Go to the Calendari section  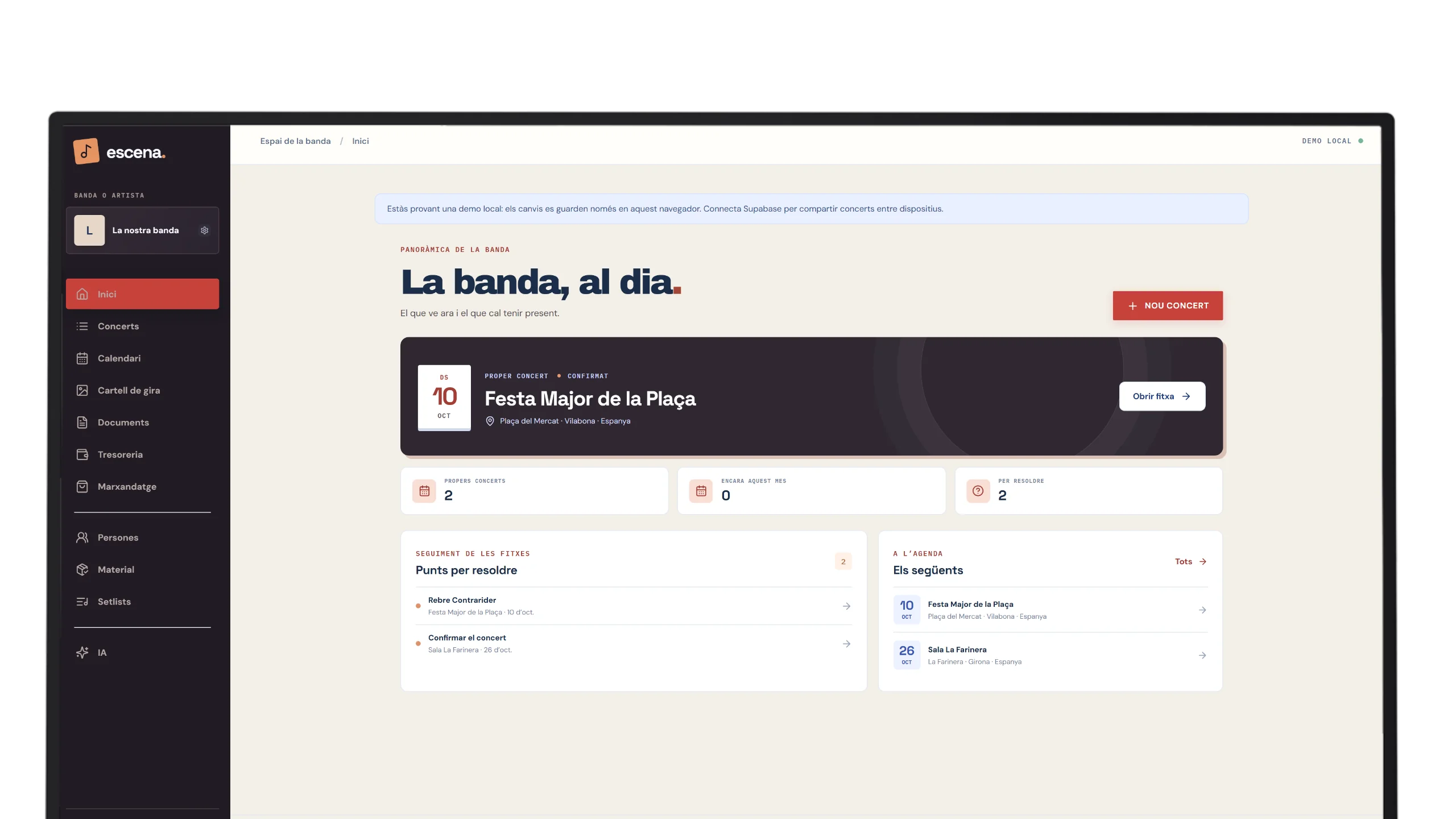coord(142,358)
